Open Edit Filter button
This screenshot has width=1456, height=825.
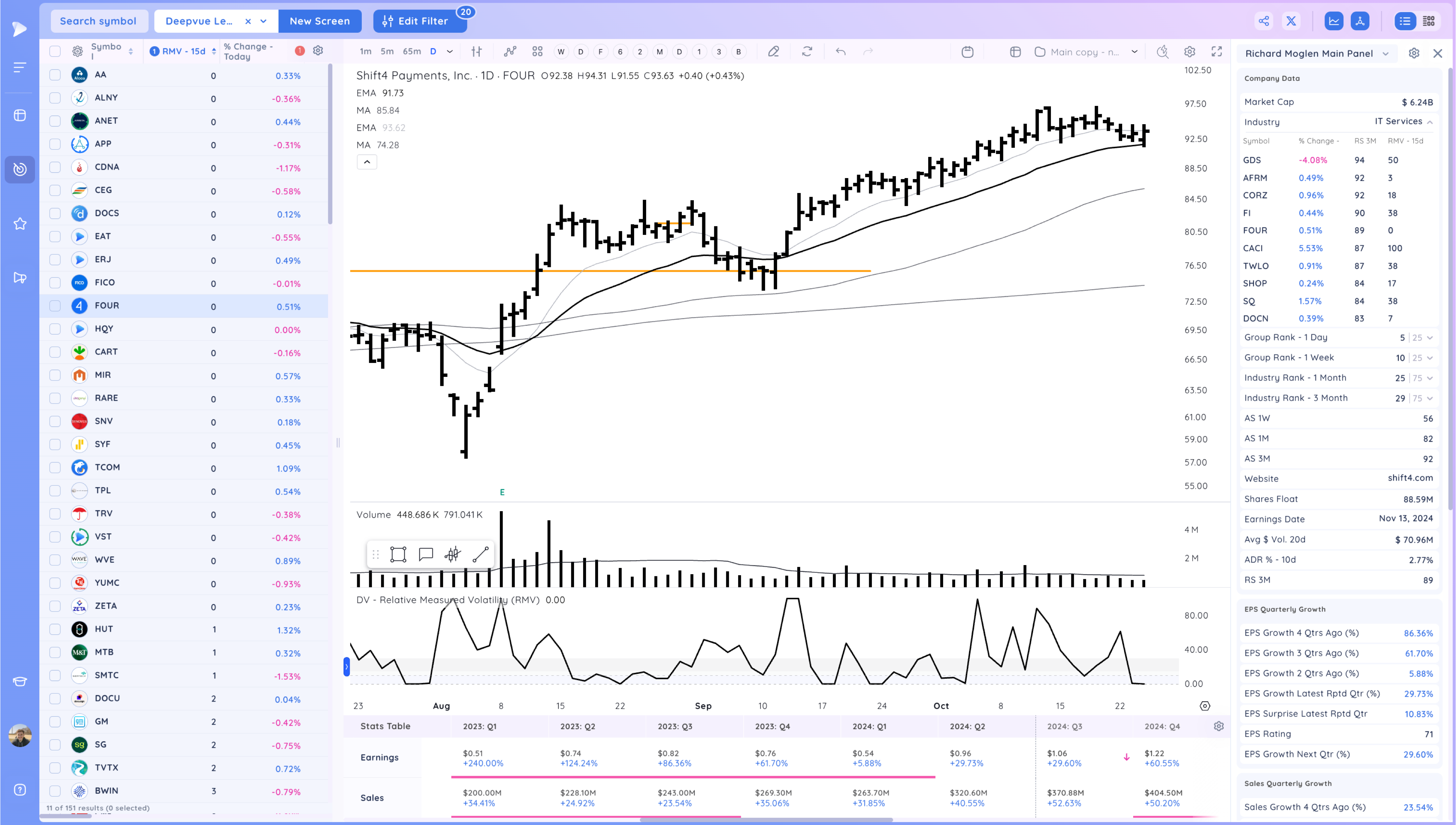[420, 21]
